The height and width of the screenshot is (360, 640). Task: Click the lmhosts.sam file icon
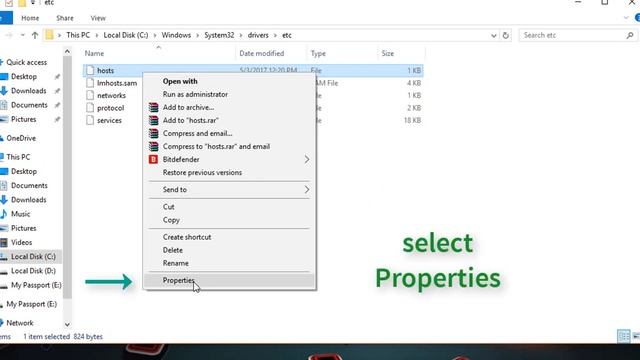tap(90, 83)
